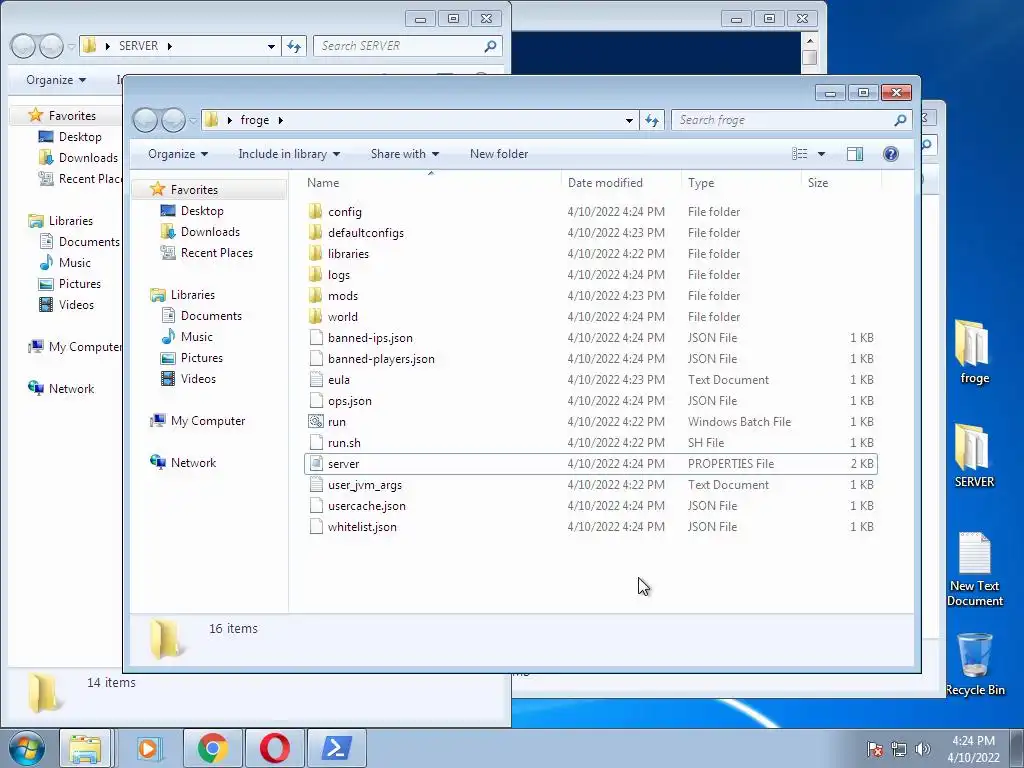This screenshot has height=768, width=1024.
Task: Select SERVER folder on desktop
Action: (974, 456)
